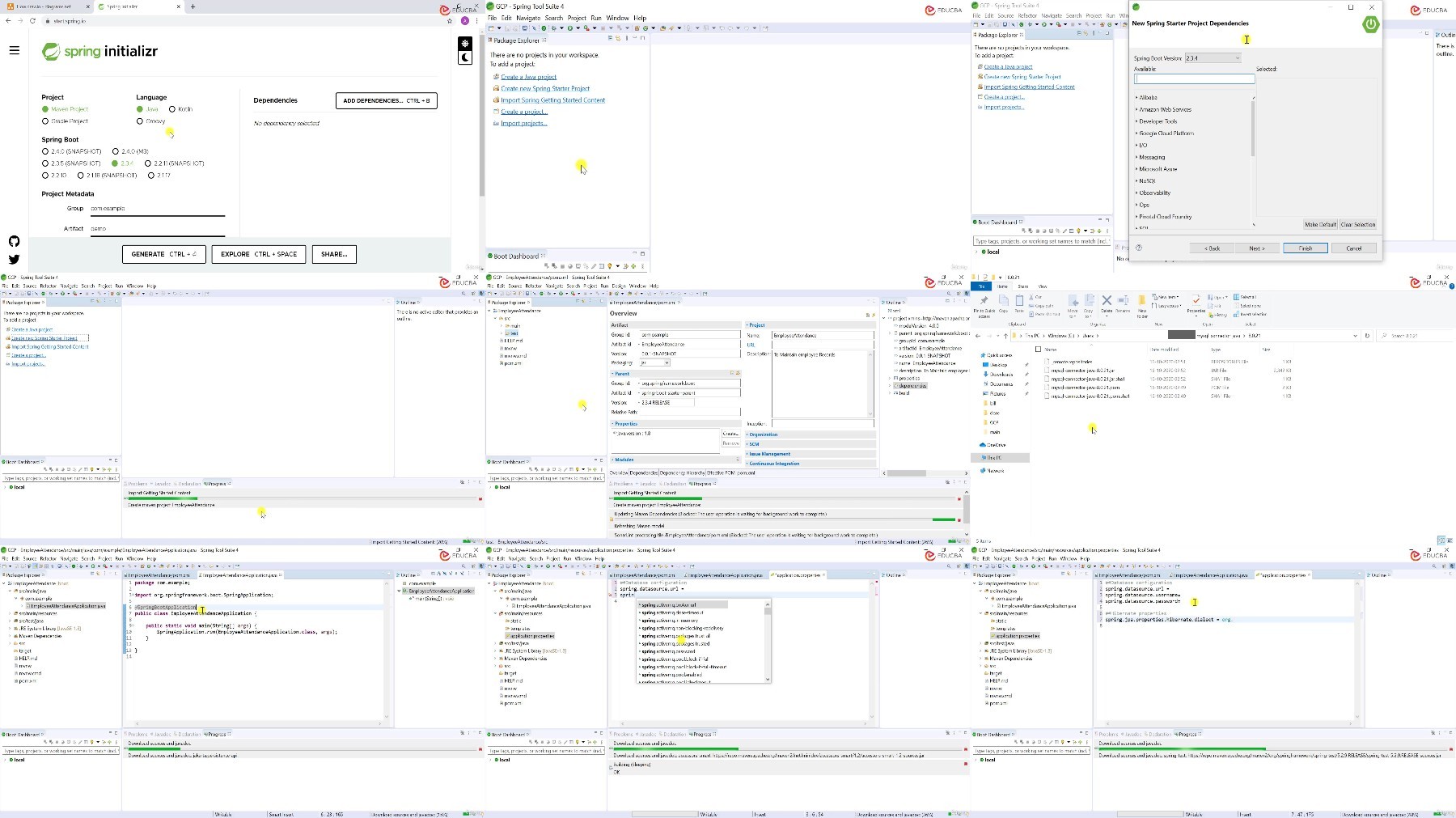Switch to the Home ribbon tab
Viewport: 1456px width, 818px height.
(x=1002, y=286)
